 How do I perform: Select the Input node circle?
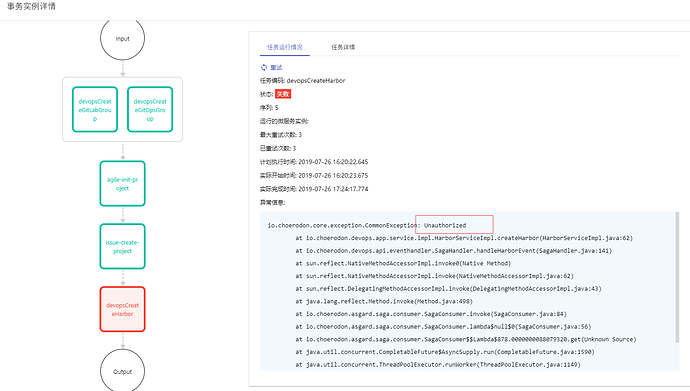(x=122, y=38)
